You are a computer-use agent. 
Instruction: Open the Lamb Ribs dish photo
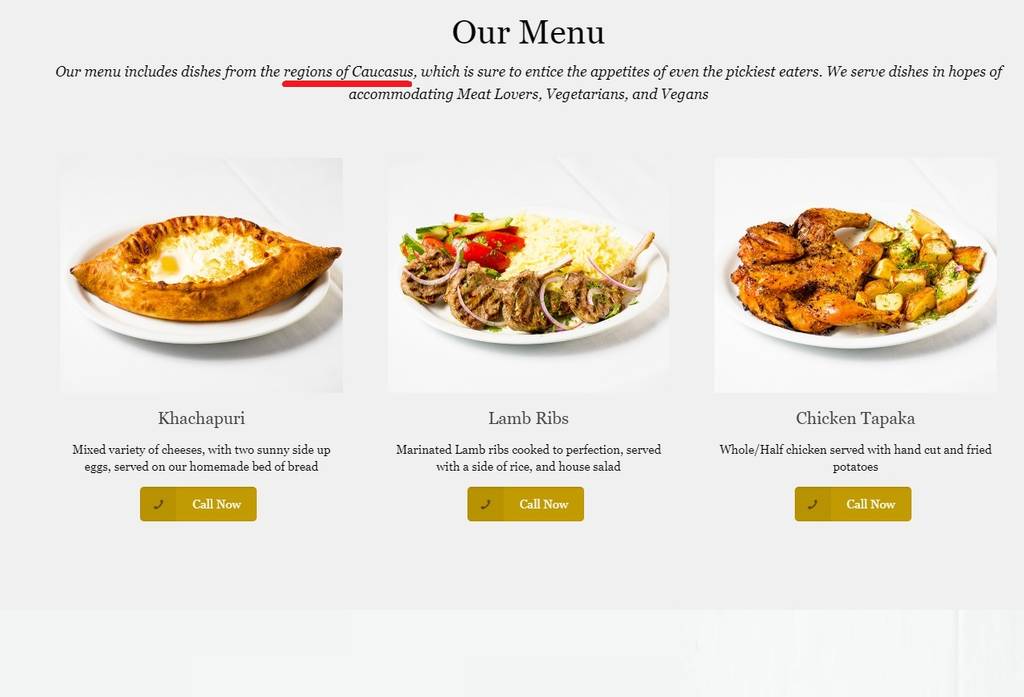click(x=528, y=274)
